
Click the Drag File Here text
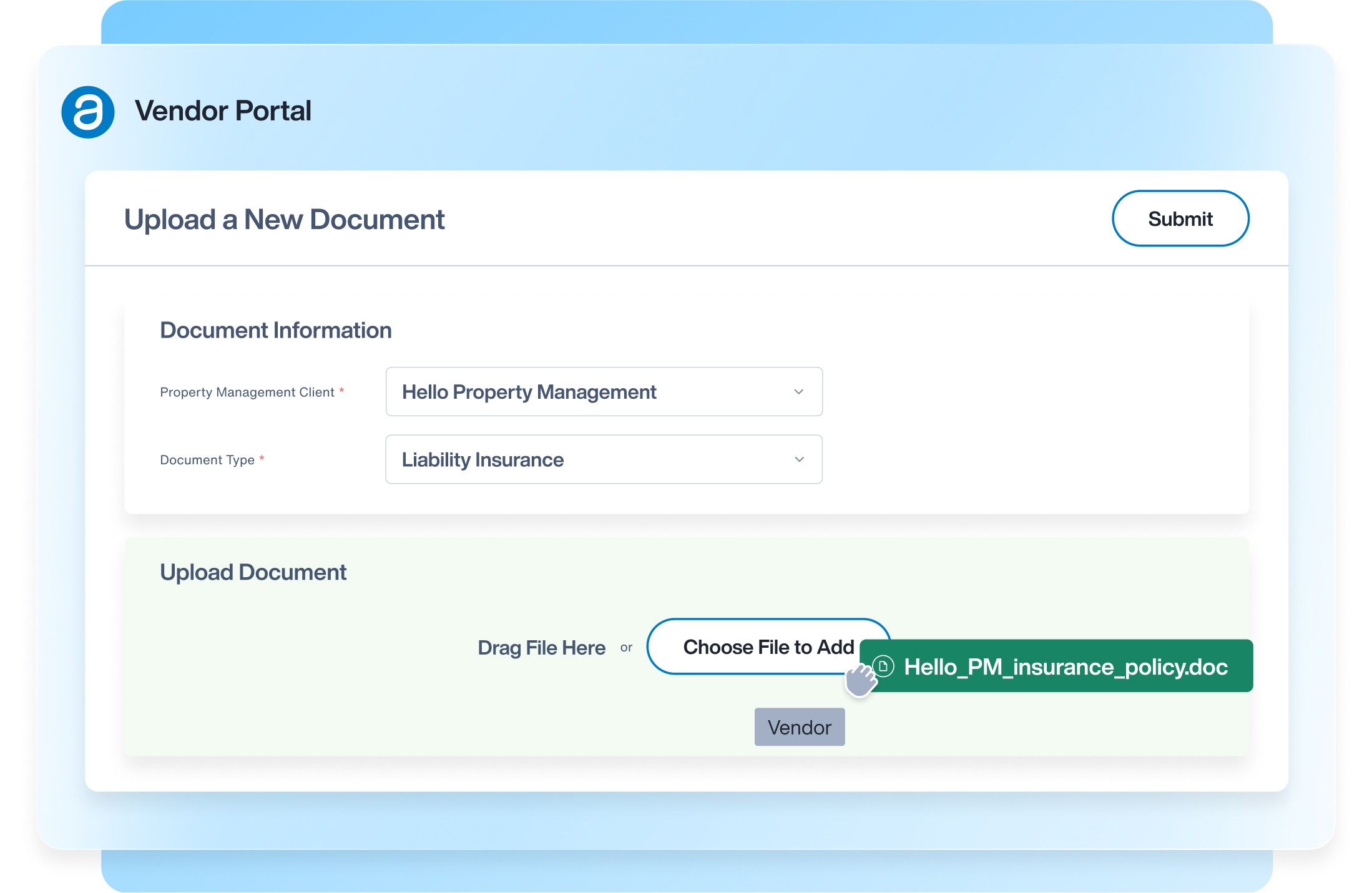coord(541,648)
